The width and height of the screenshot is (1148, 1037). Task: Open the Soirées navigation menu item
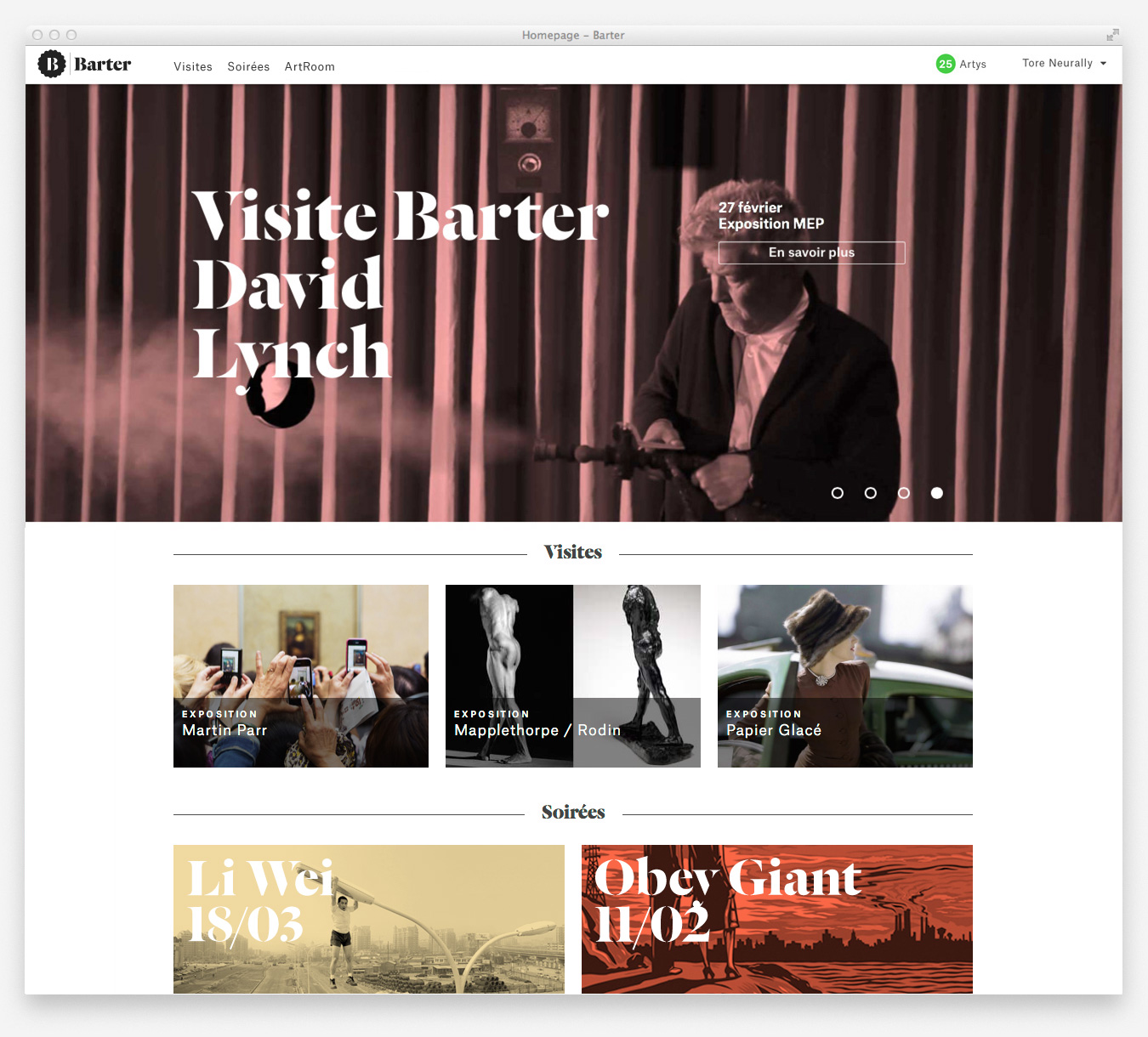[248, 66]
